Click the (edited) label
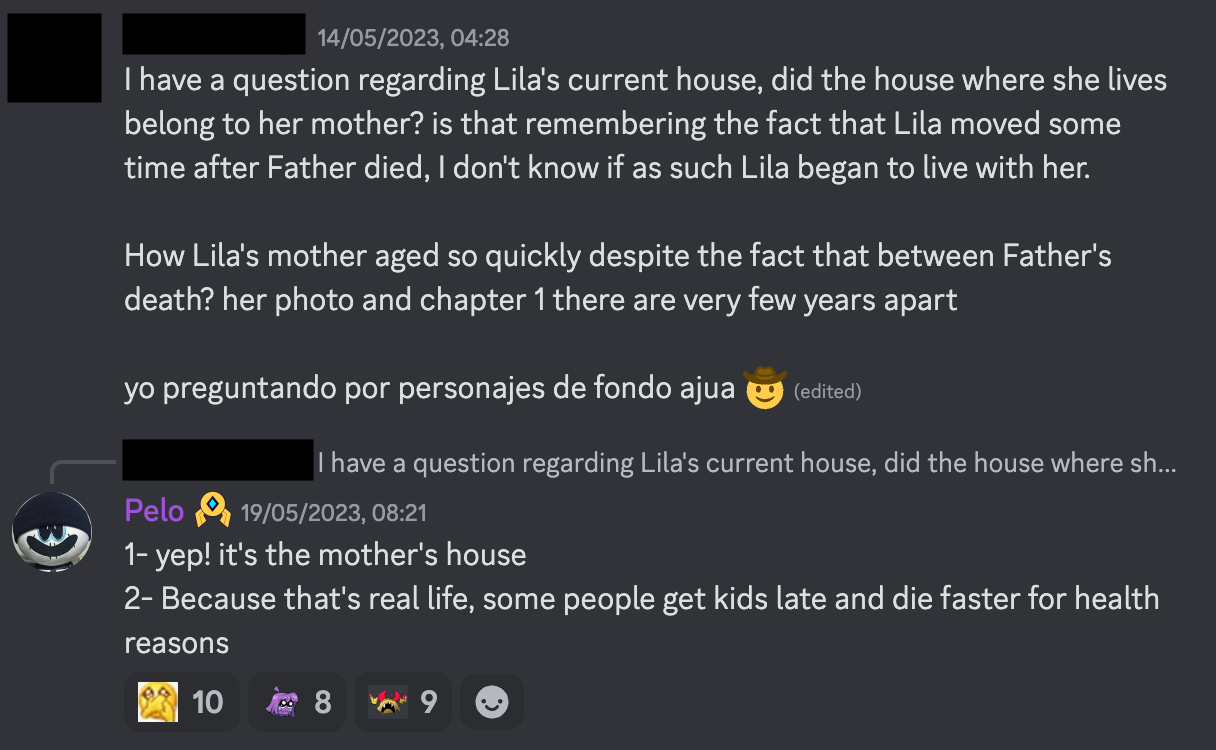Image resolution: width=1216 pixels, height=750 pixels. pyautogui.click(x=827, y=391)
